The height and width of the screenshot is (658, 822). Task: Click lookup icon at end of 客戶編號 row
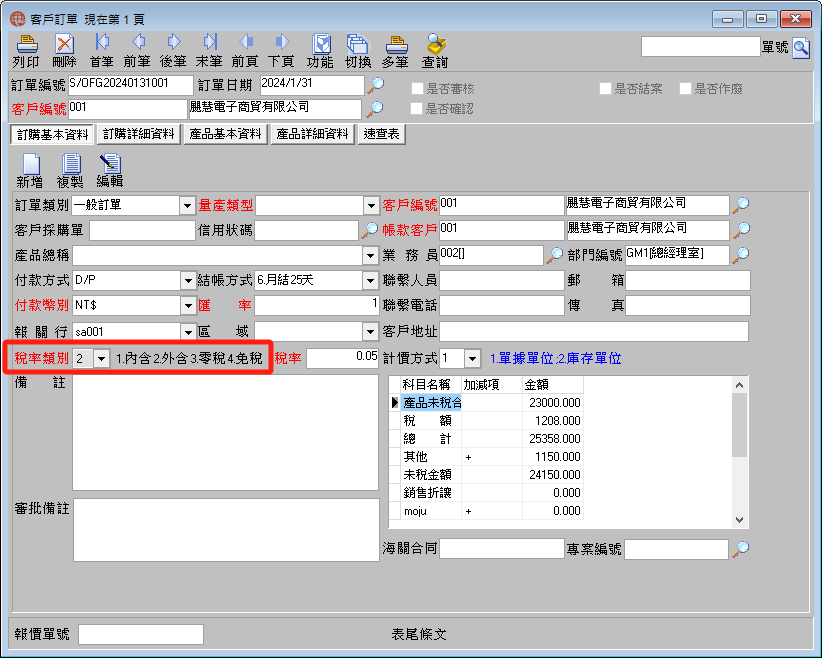[x=741, y=204]
